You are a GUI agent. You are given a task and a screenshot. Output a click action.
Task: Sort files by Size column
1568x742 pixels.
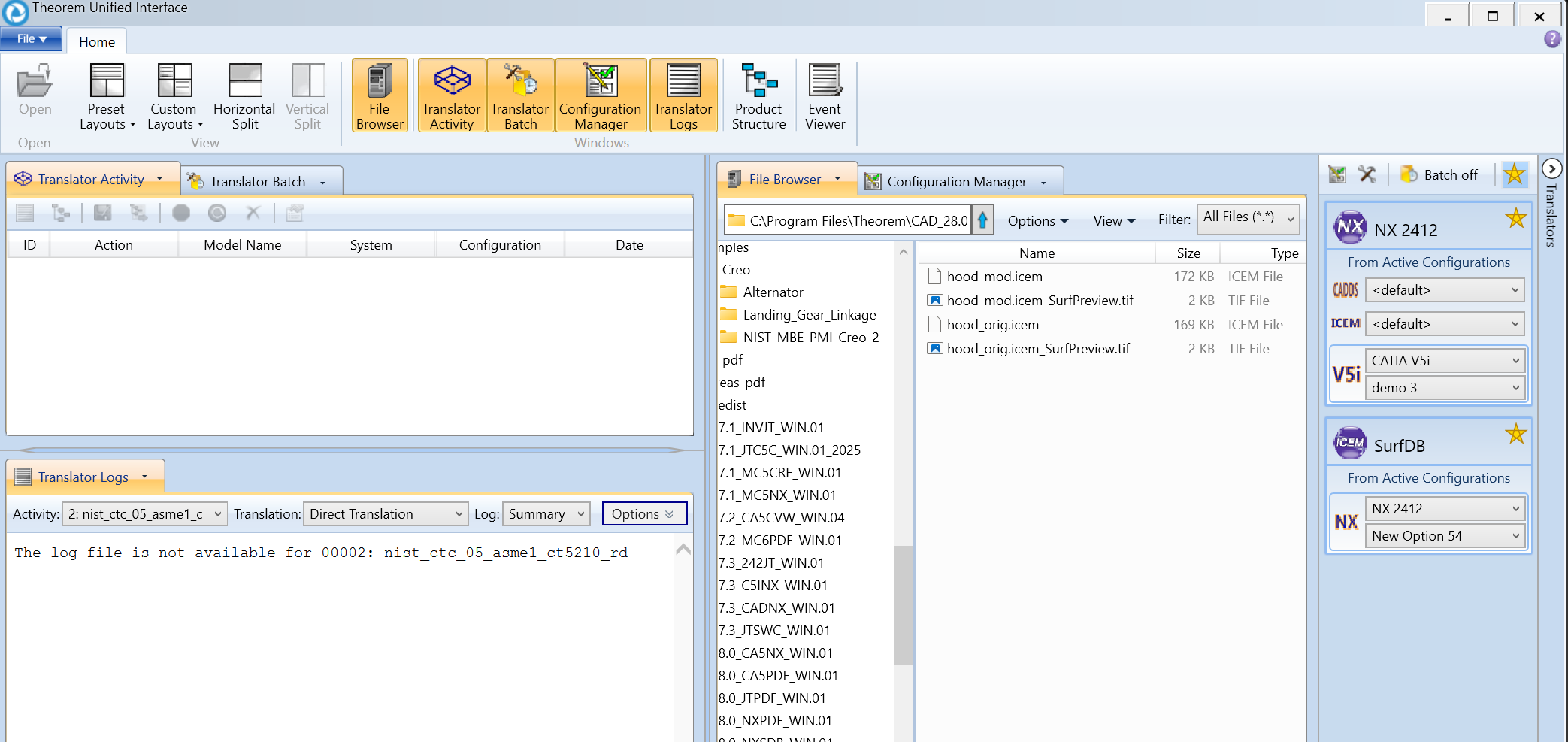[x=1188, y=253]
